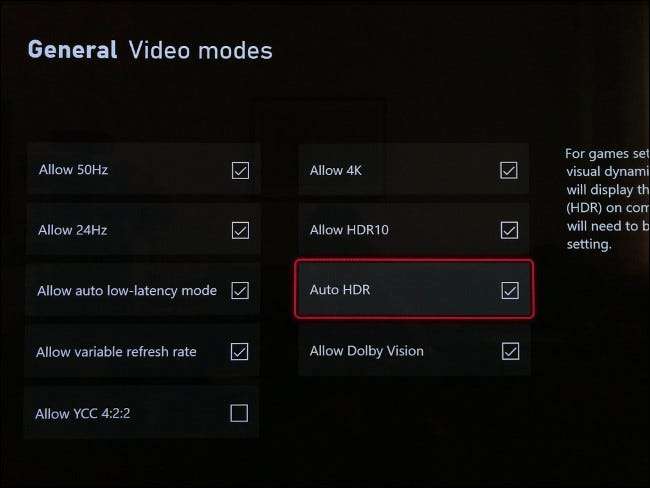Choose the Allow YCC 4:2:2 label

click(x=82, y=413)
